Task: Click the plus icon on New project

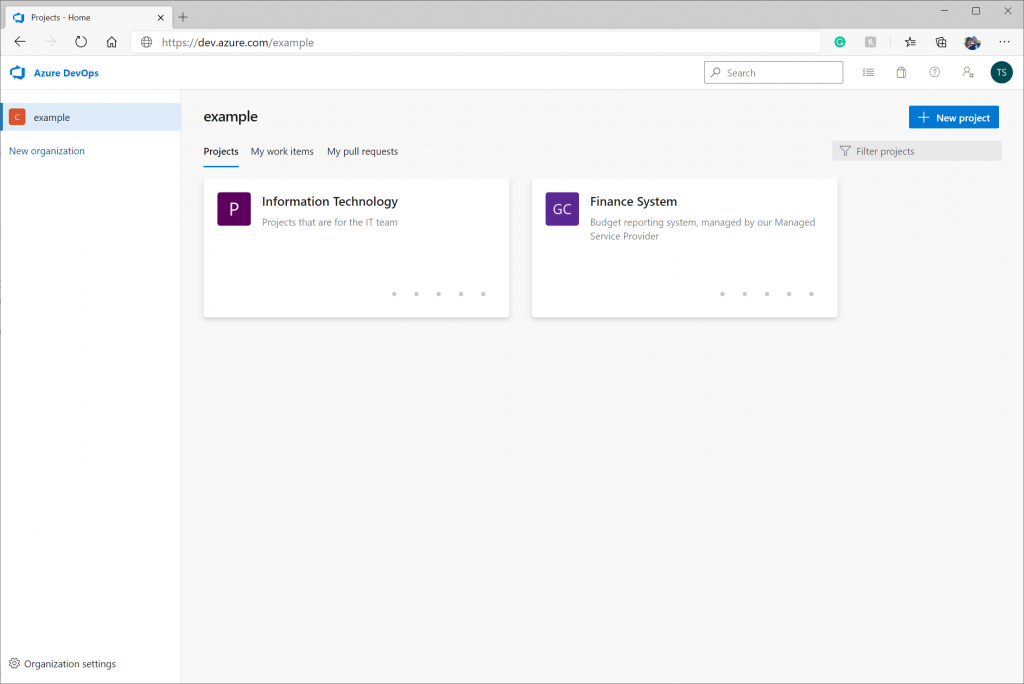Action: click(923, 118)
